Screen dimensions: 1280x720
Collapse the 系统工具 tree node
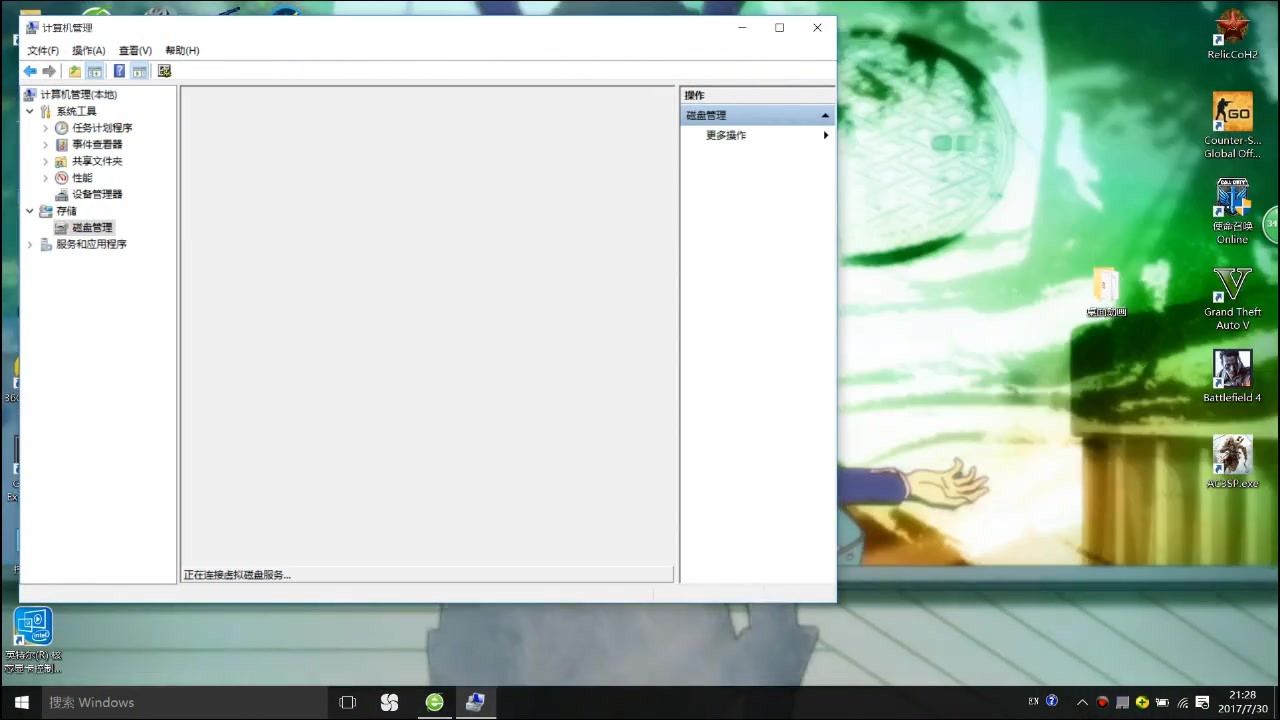click(30, 111)
